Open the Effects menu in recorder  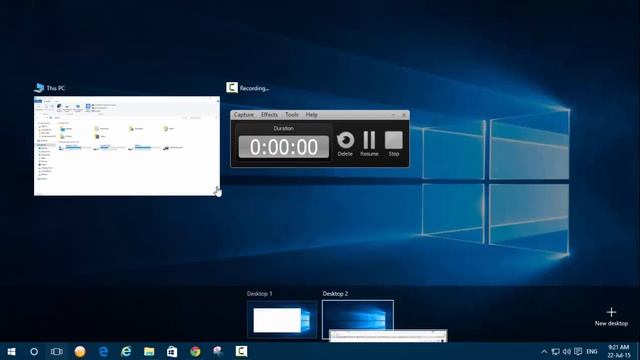(269, 115)
